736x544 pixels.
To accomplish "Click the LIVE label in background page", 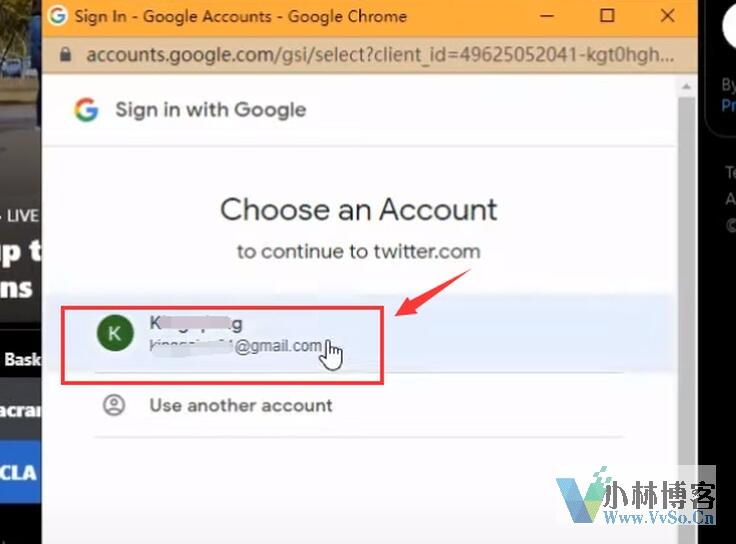I will 21,216.
